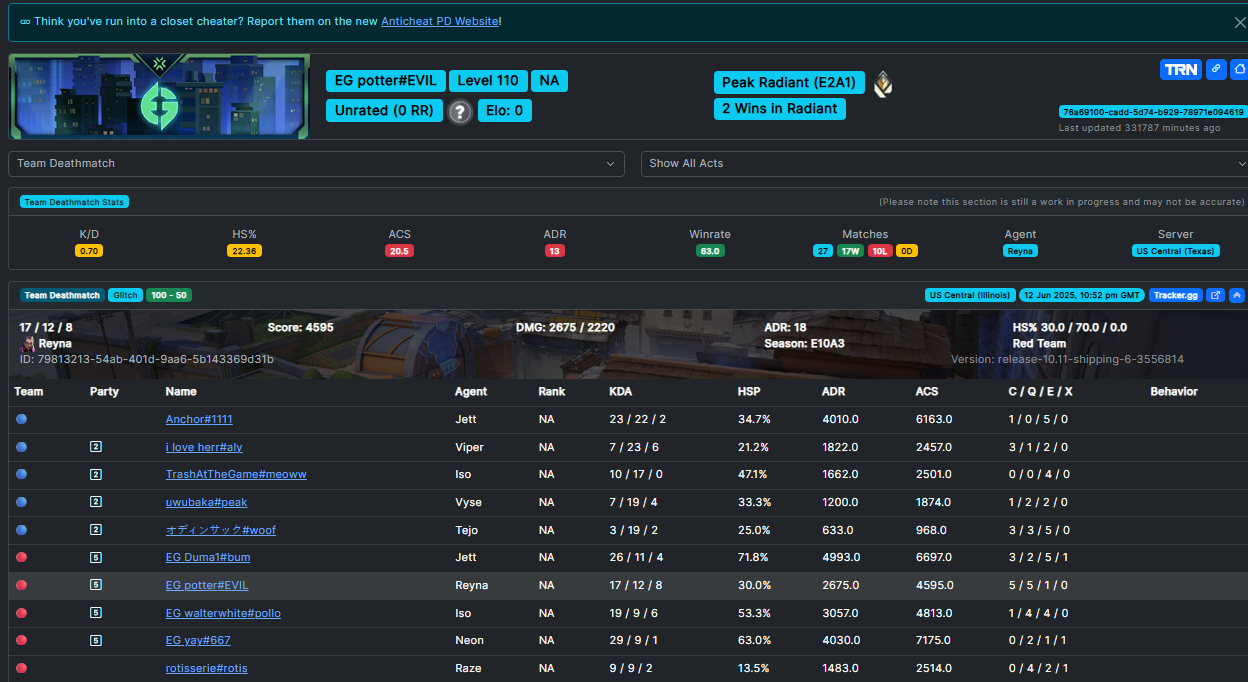Click the 17W wins badge

tap(850, 251)
